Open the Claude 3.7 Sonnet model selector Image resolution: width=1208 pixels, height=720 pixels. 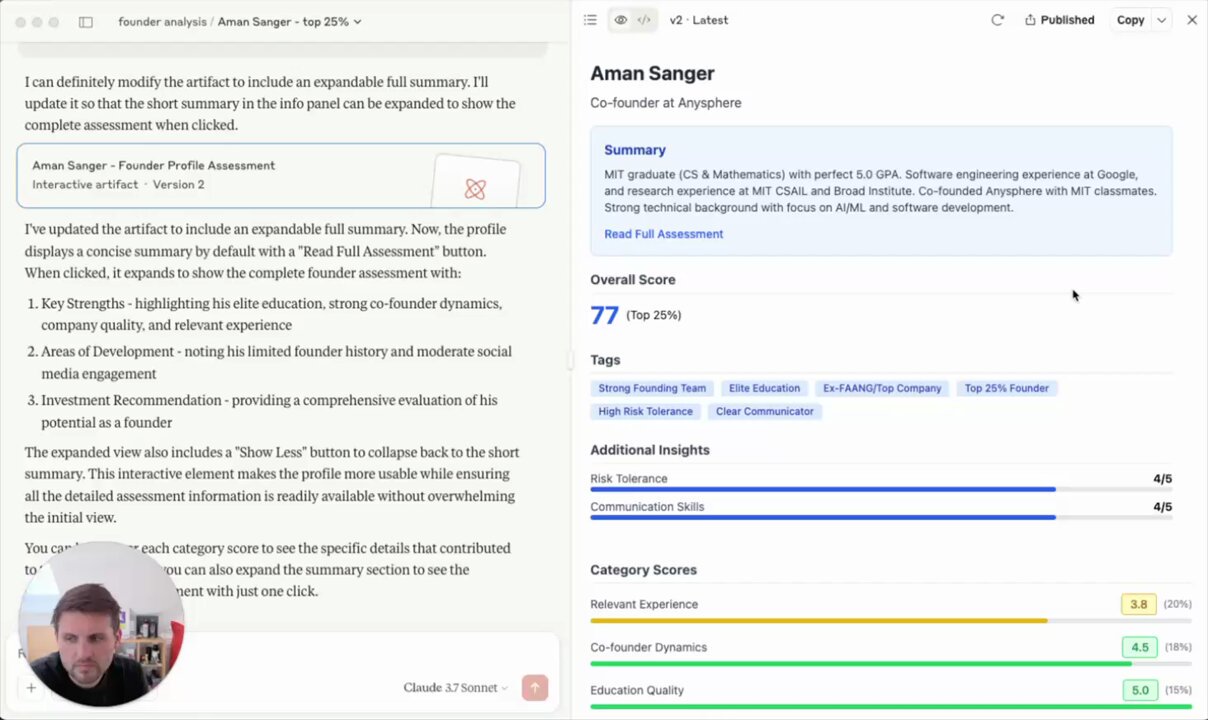[455, 688]
